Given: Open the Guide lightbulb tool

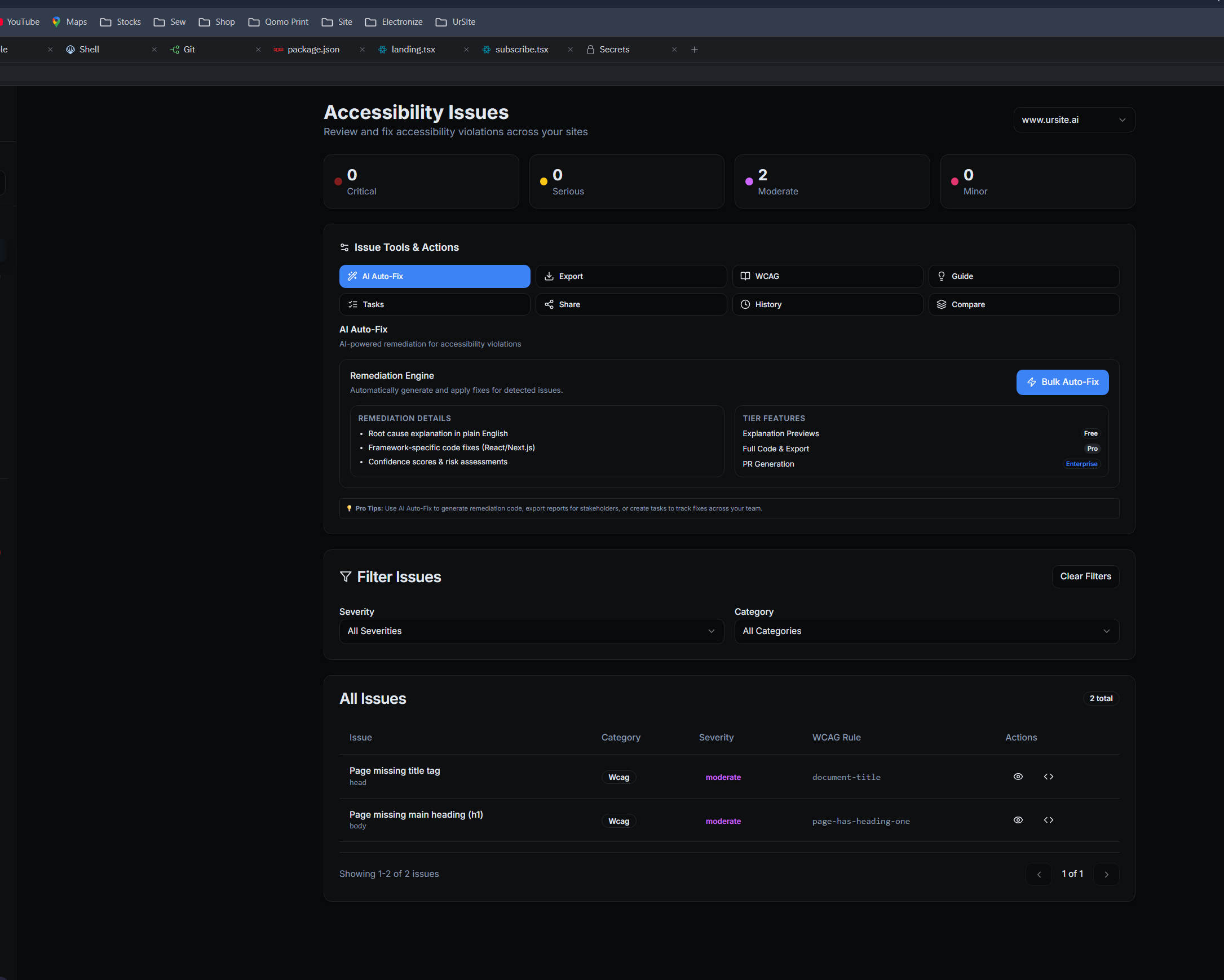Looking at the screenshot, I should [x=1023, y=276].
